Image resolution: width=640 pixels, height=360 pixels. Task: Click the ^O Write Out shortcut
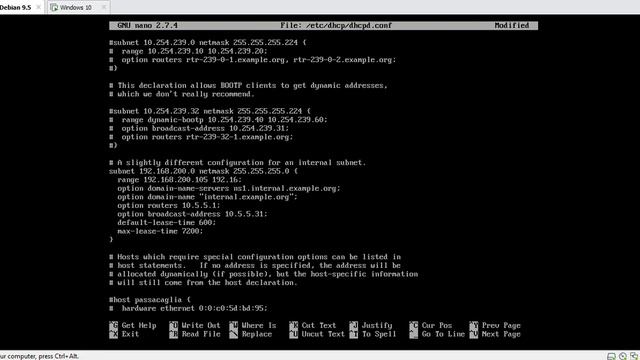pyautogui.click(x=195, y=325)
